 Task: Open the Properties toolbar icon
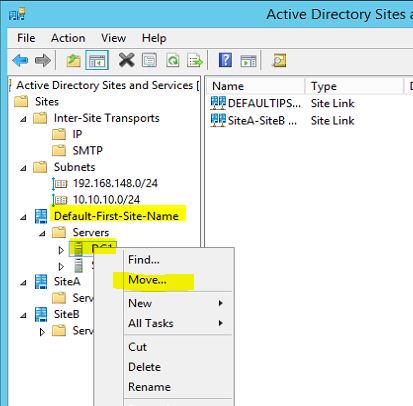point(149,61)
